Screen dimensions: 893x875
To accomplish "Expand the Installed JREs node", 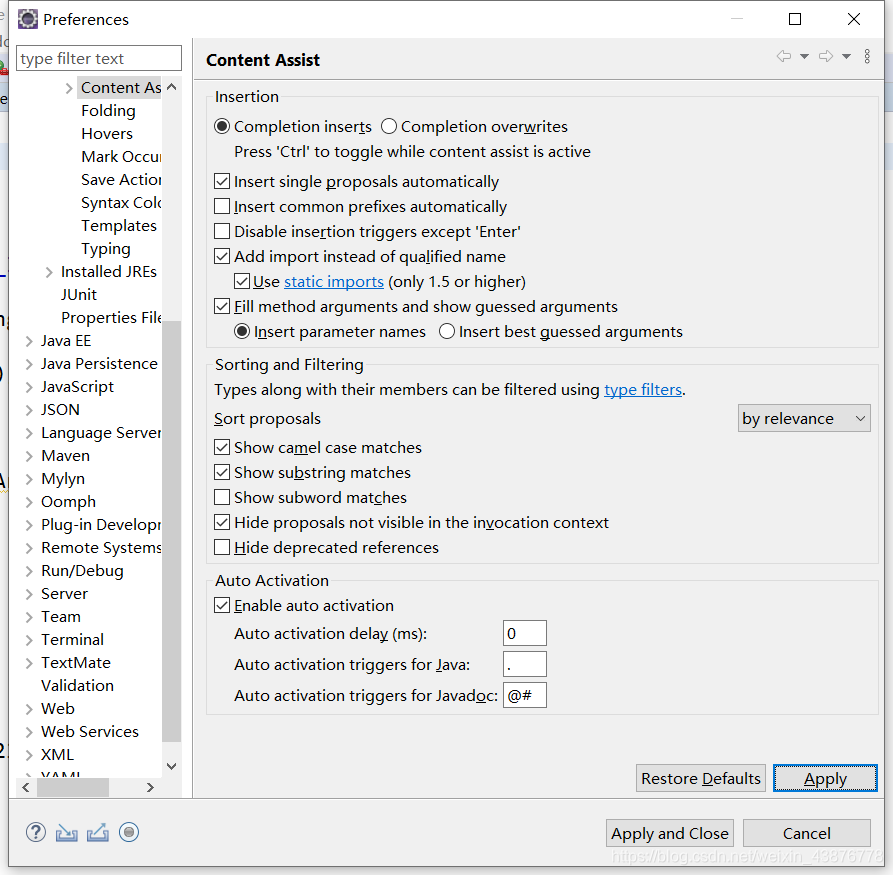I will point(49,272).
